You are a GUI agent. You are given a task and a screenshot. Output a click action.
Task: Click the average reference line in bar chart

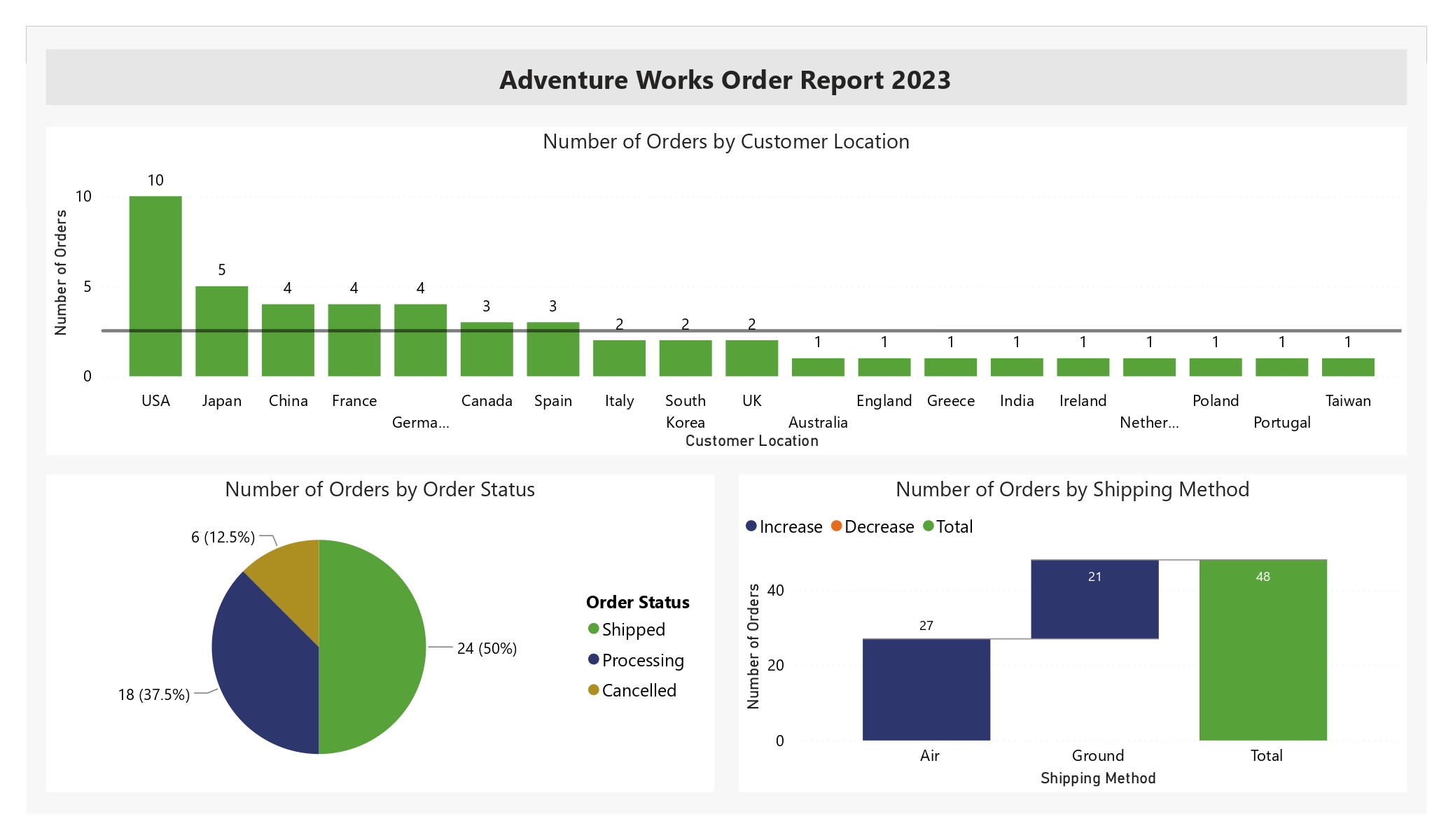tap(751, 330)
